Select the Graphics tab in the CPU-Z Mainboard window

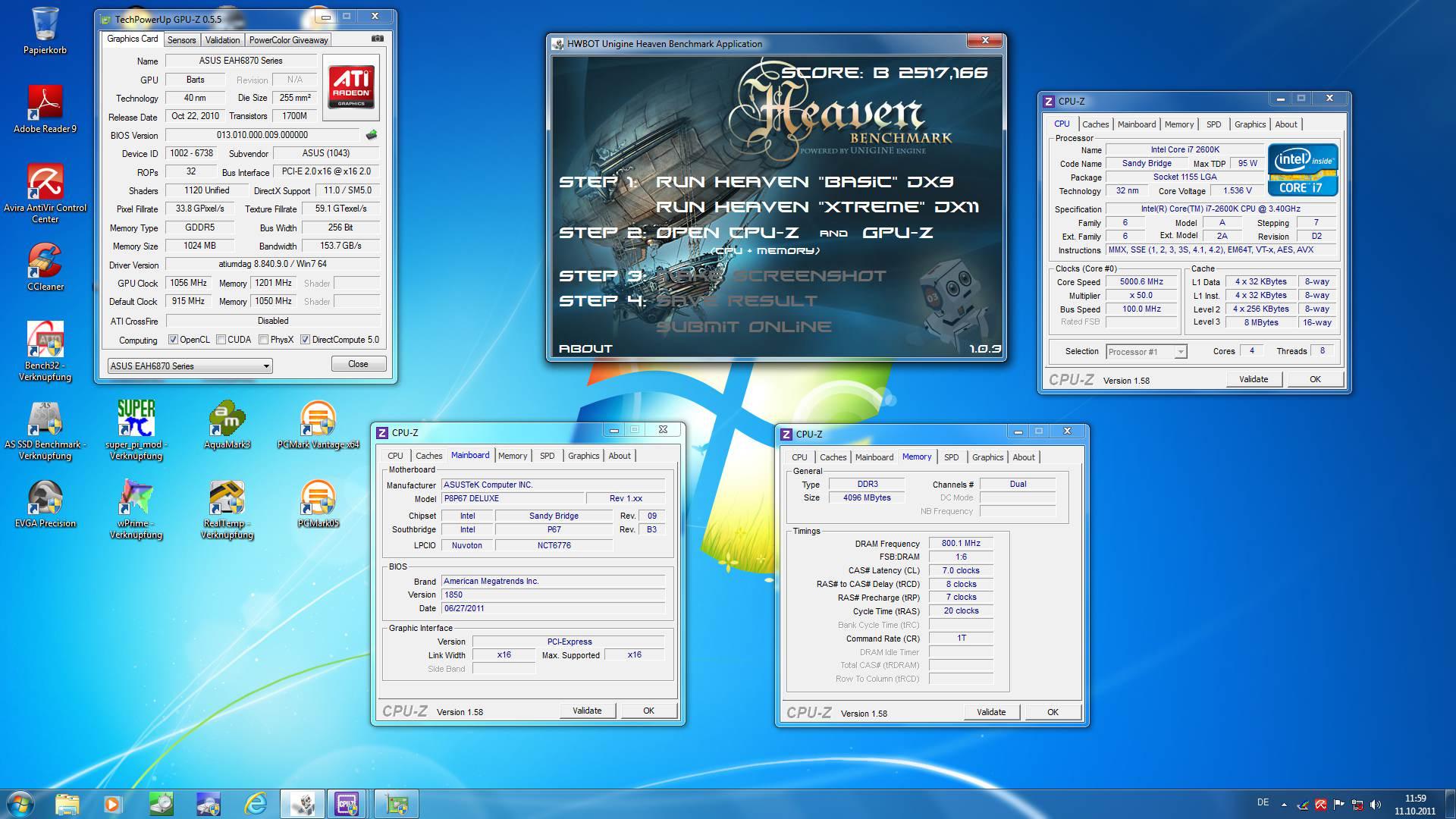tap(583, 456)
